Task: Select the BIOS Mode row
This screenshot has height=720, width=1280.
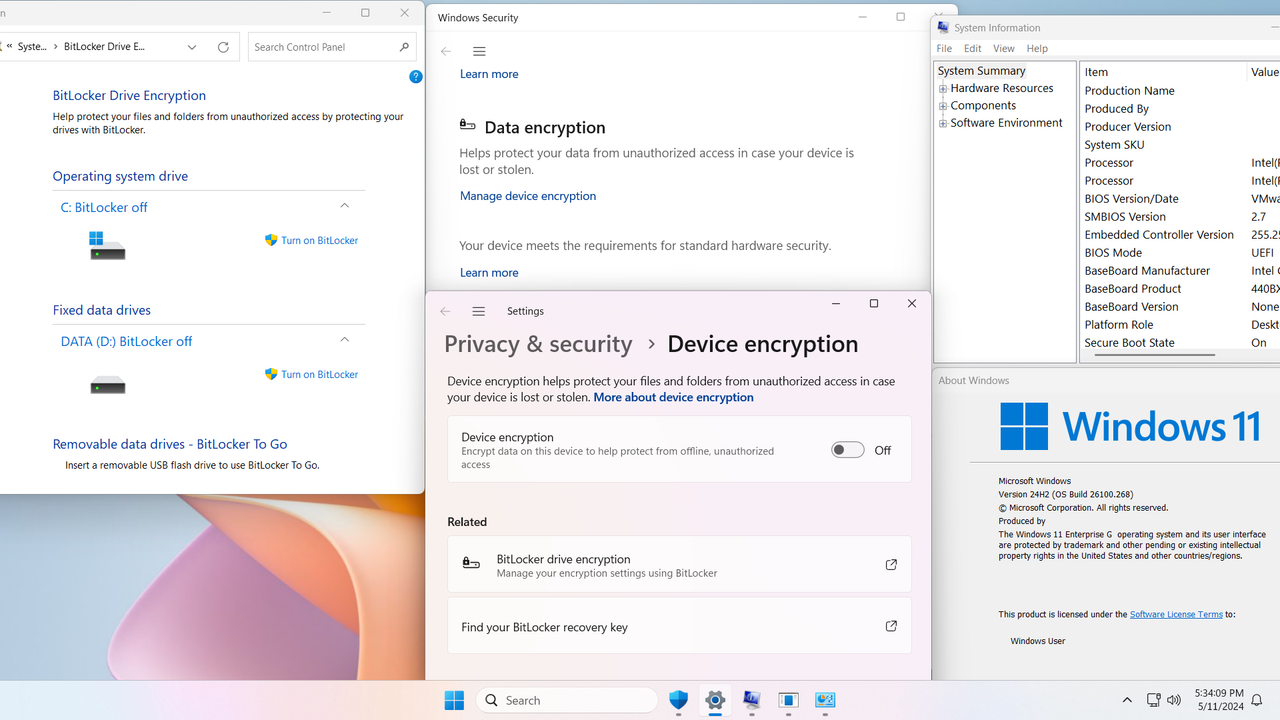Action: 1180,253
